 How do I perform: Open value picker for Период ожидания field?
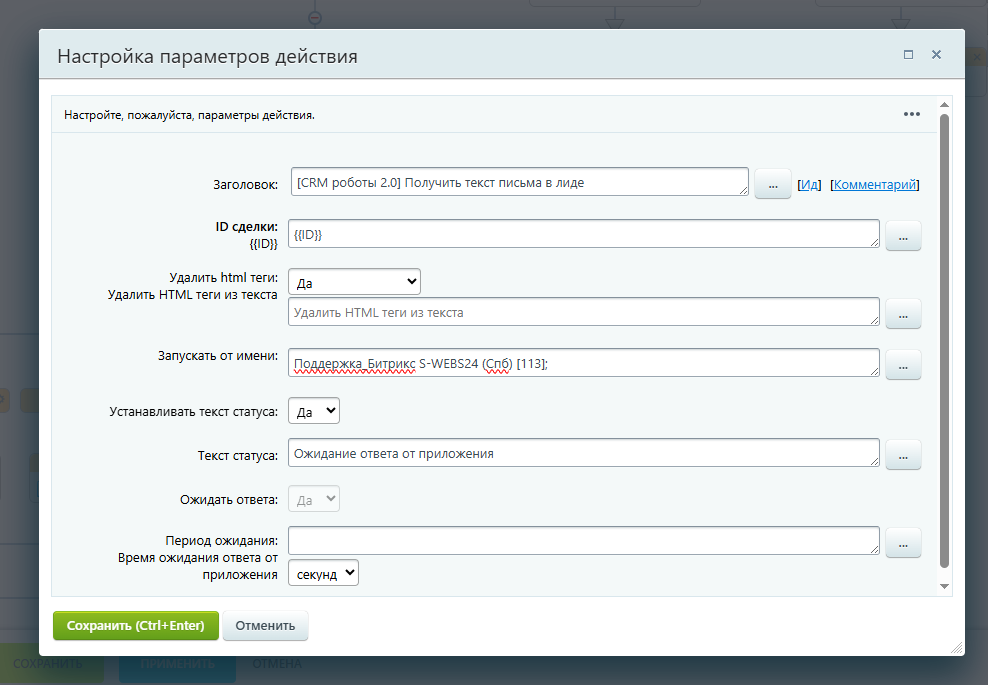(x=903, y=543)
